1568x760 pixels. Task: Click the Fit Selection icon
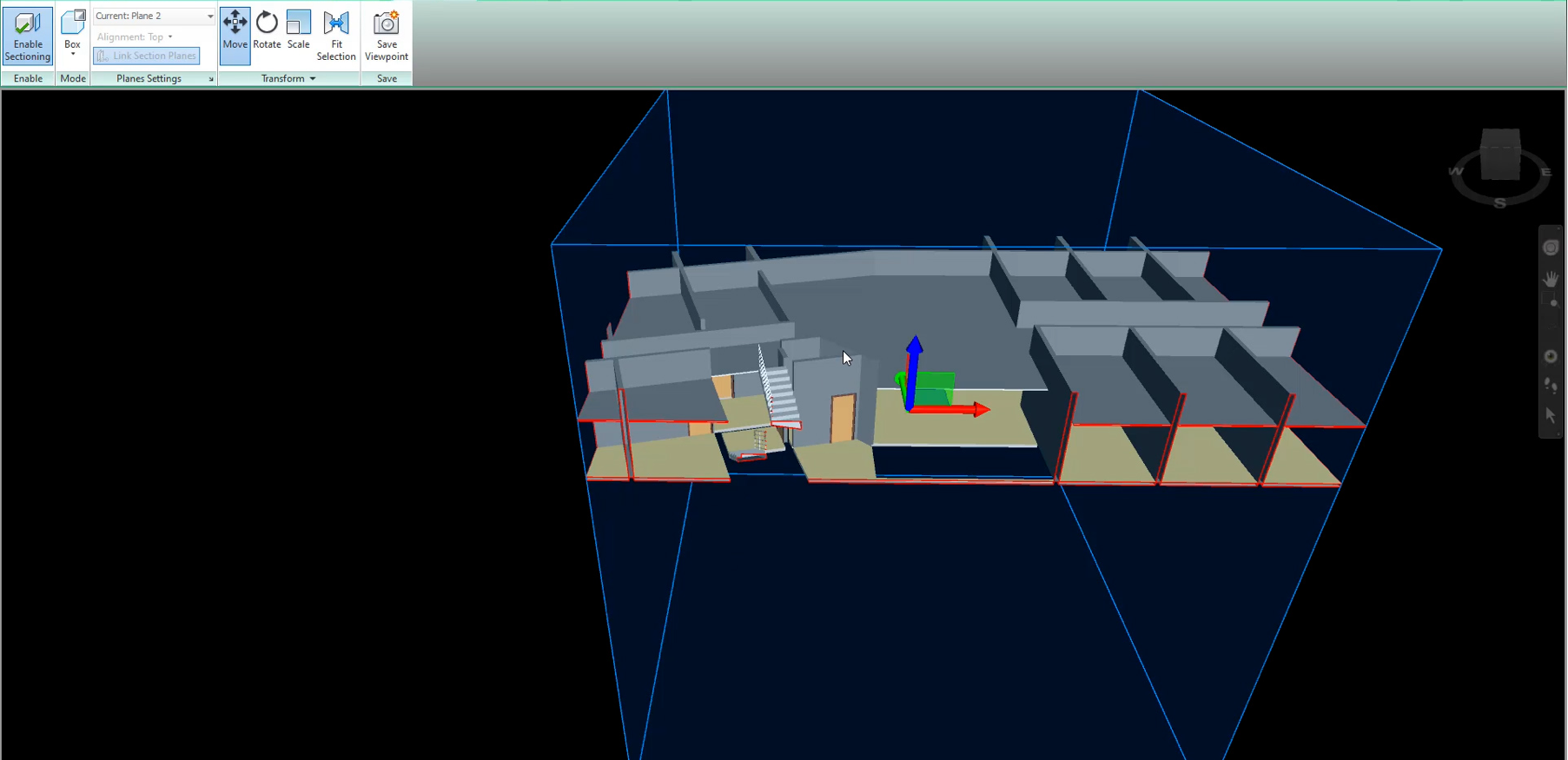coord(336,36)
